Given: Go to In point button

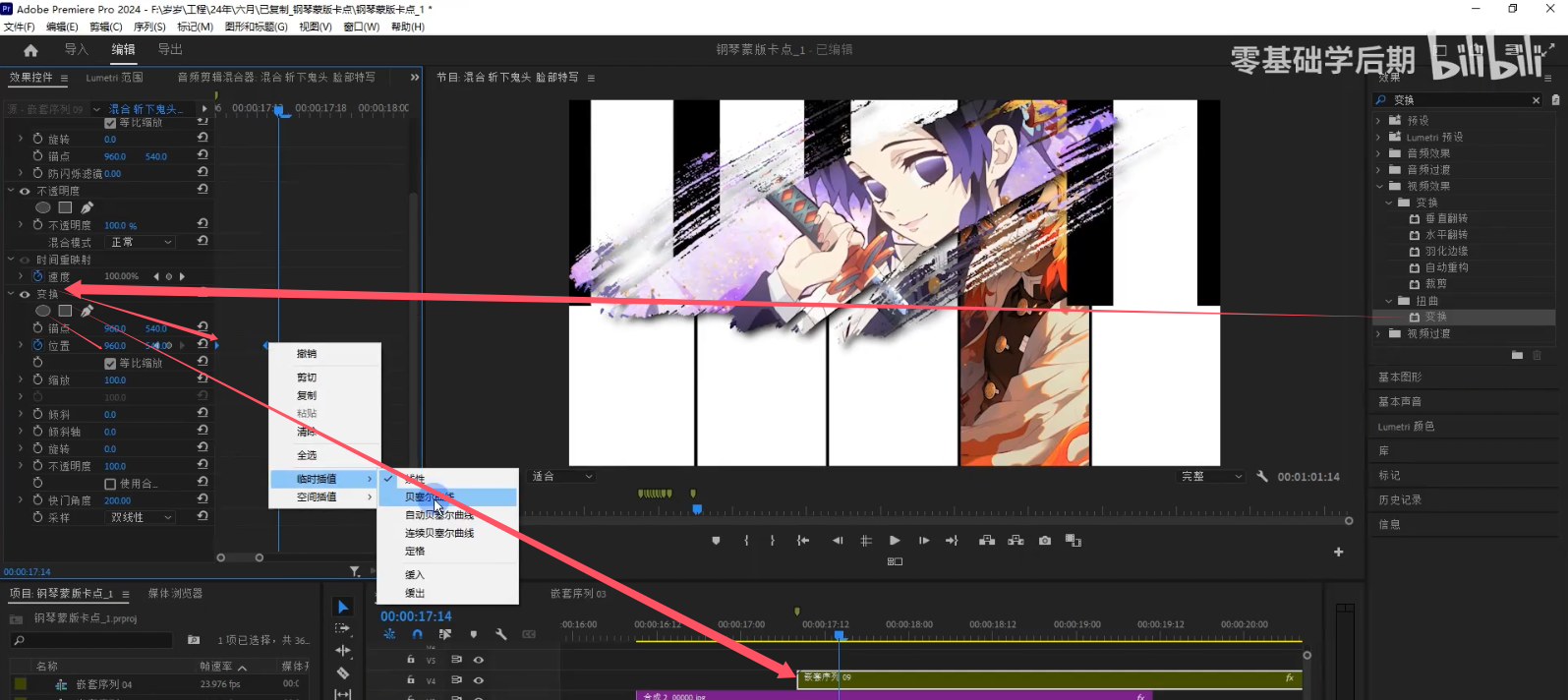Looking at the screenshot, I should pos(803,541).
